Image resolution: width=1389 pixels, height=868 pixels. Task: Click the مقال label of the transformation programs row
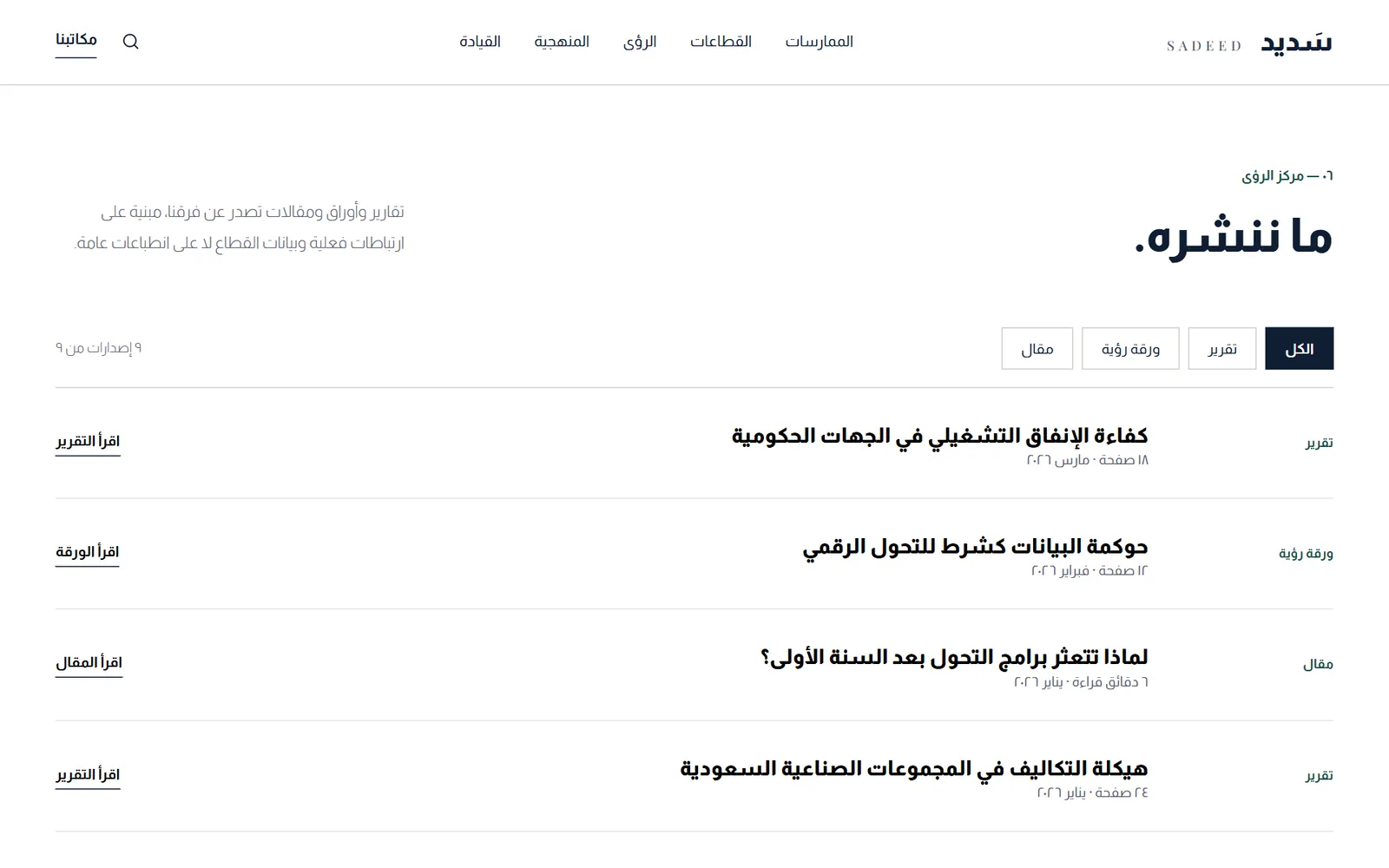click(1318, 665)
